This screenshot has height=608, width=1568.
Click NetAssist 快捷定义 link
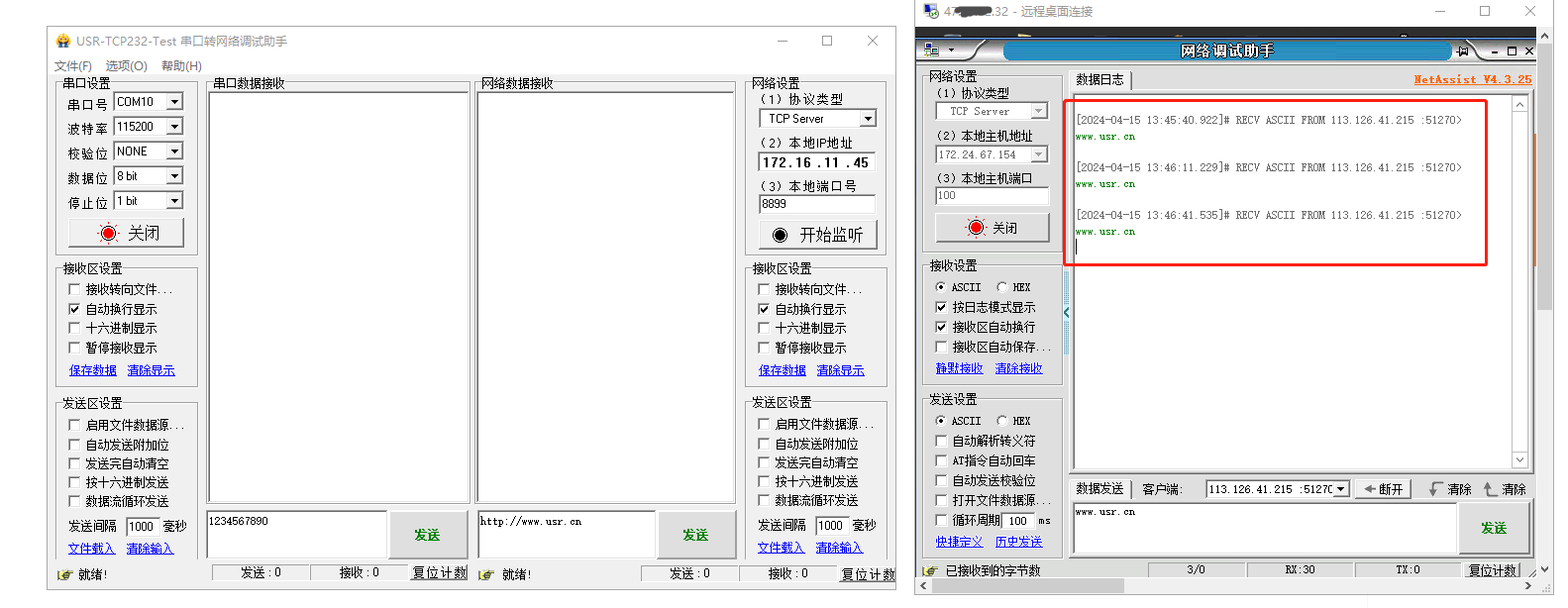pos(960,542)
